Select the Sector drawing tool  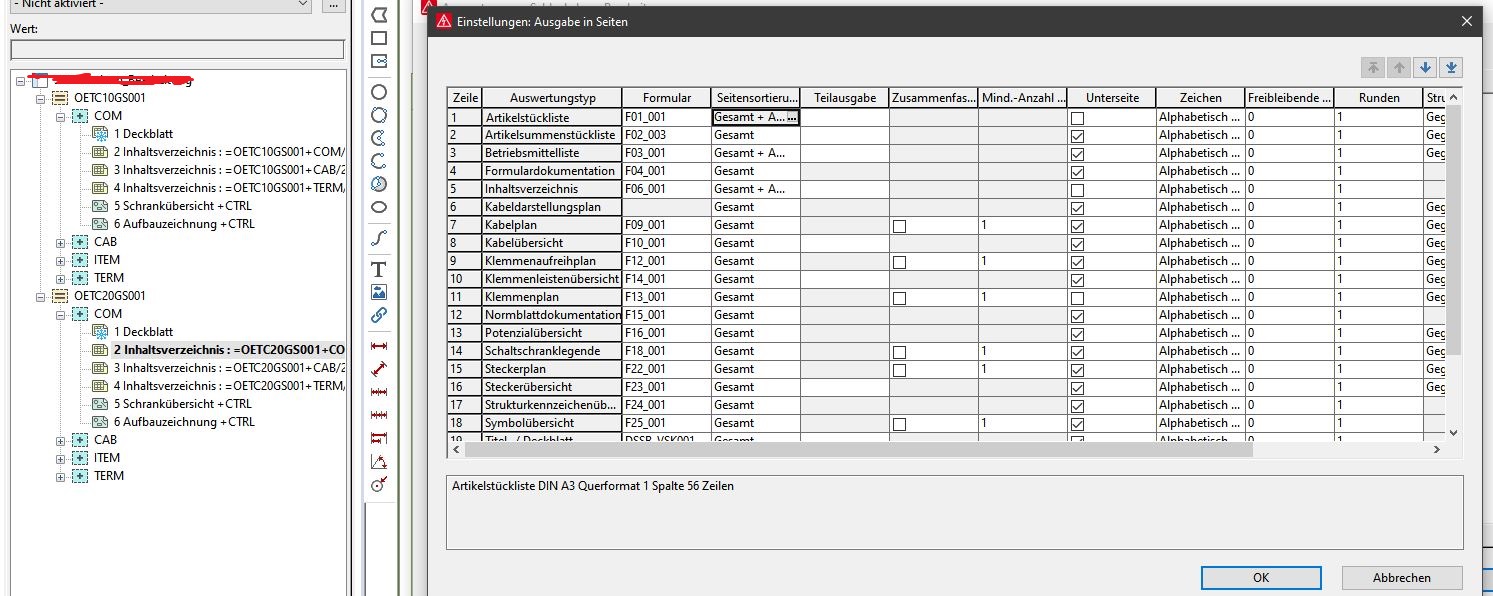tap(379, 184)
